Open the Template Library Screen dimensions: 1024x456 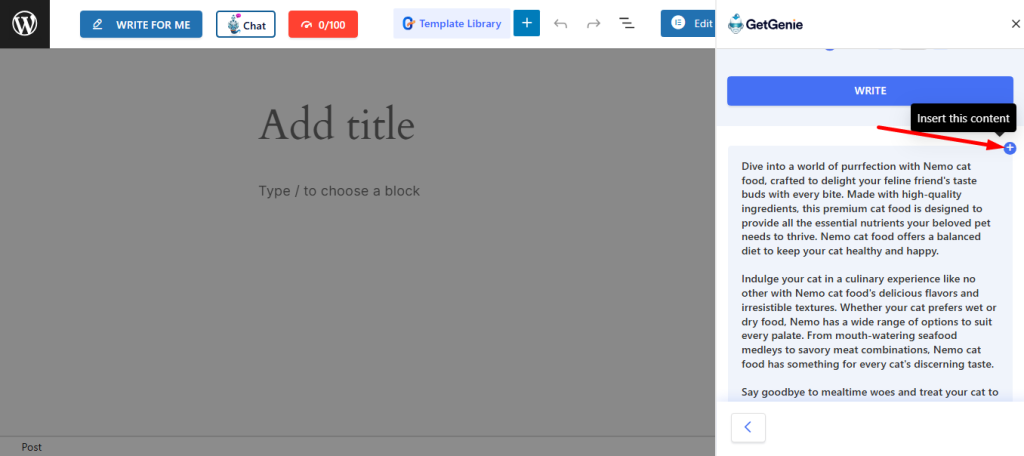[x=451, y=24]
